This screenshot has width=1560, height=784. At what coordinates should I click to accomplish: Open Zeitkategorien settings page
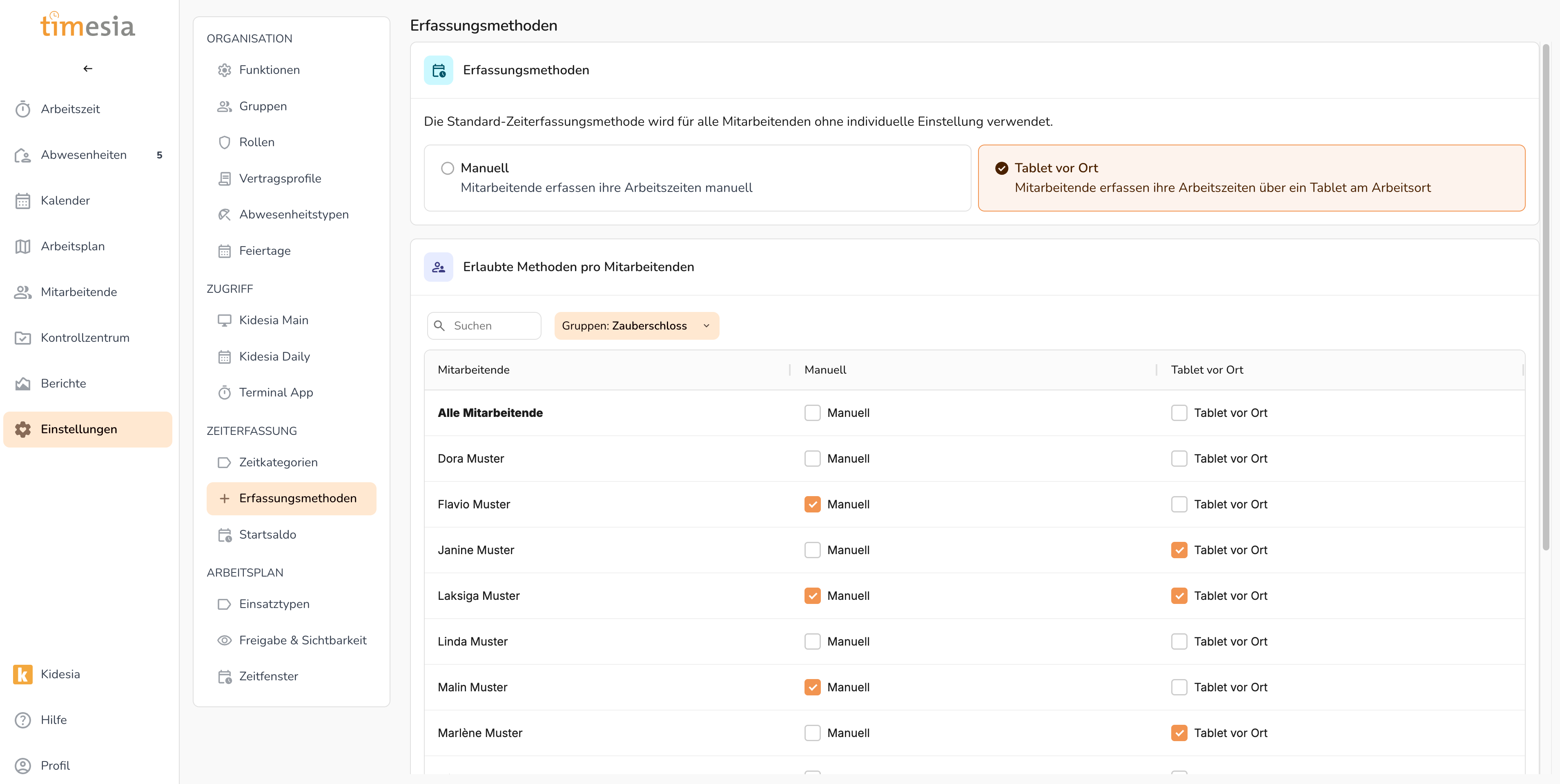[x=278, y=462]
